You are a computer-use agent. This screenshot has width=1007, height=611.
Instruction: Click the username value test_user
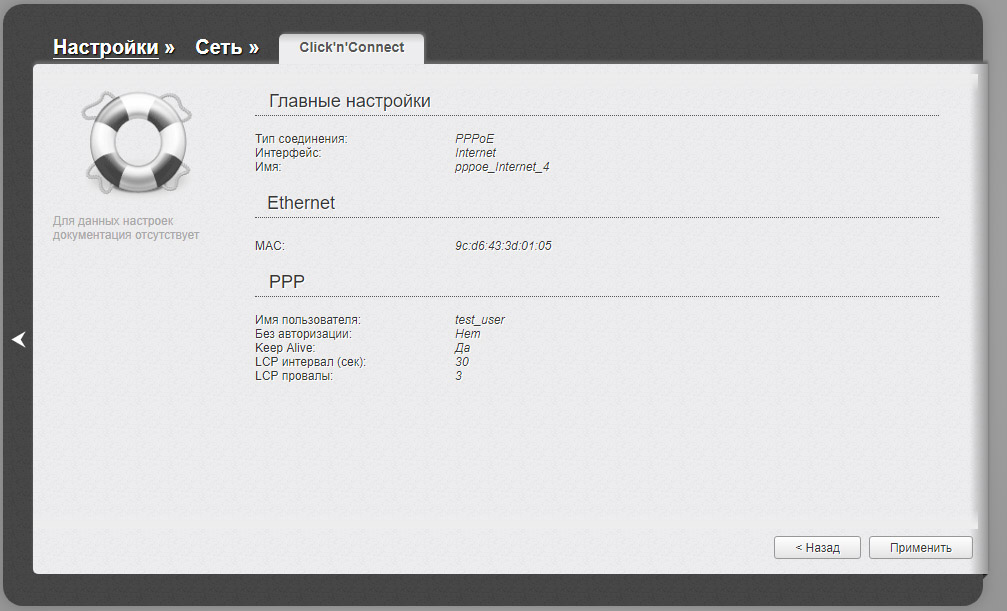click(x=480, y=320)
